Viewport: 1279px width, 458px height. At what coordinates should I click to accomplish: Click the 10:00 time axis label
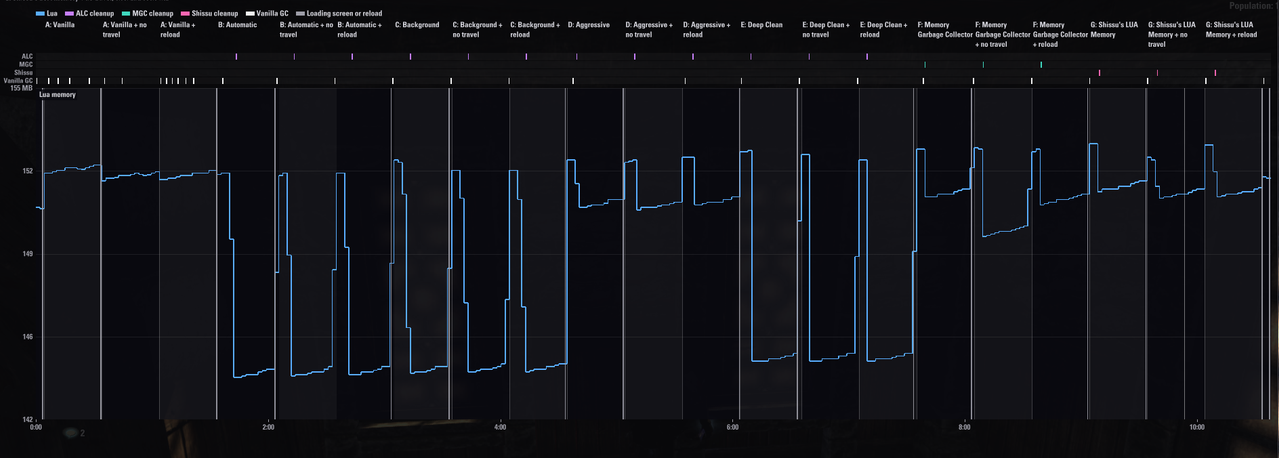pyautogui.click(x=1197, y=427)
